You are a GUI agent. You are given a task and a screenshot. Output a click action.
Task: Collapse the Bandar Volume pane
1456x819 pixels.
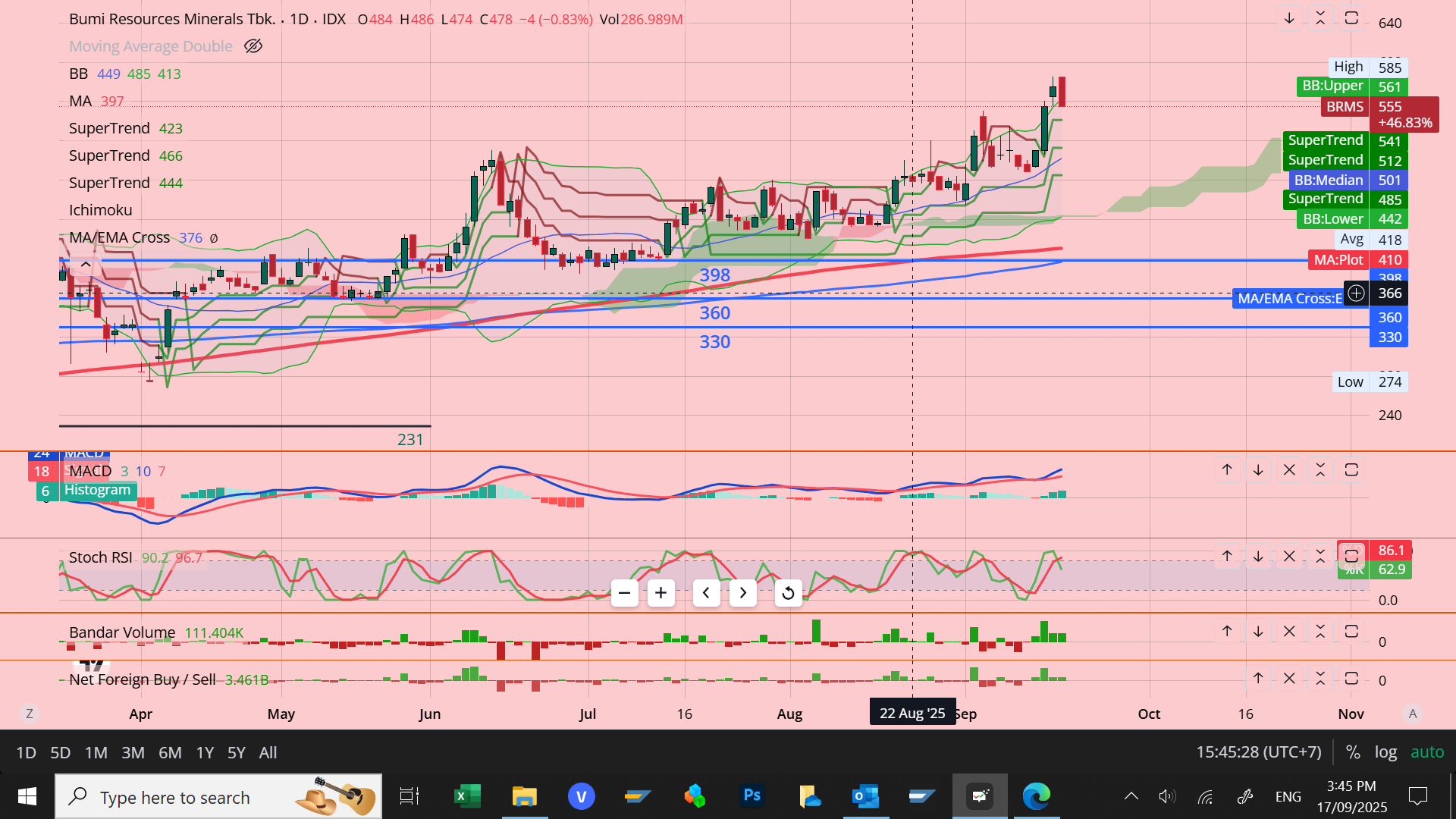(x=1320, y=632)
